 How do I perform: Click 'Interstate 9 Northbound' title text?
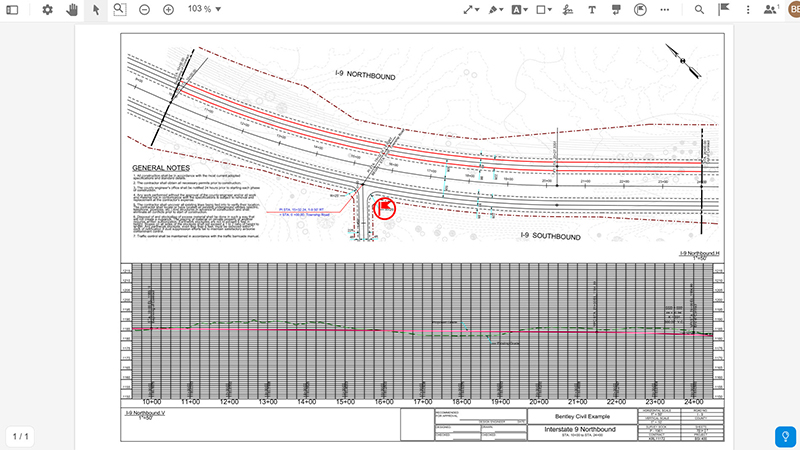[580, 429]
